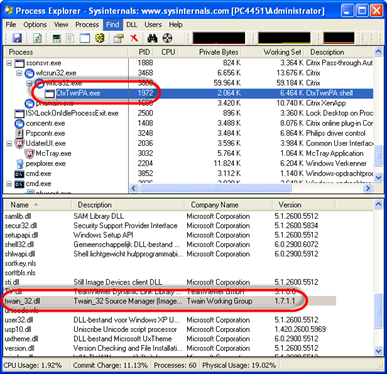Image resolution: width=387 pixels, height=374 pixels.
Task: Collapse the UdaterUI.exe tree node
Action: tap(9, 144)
